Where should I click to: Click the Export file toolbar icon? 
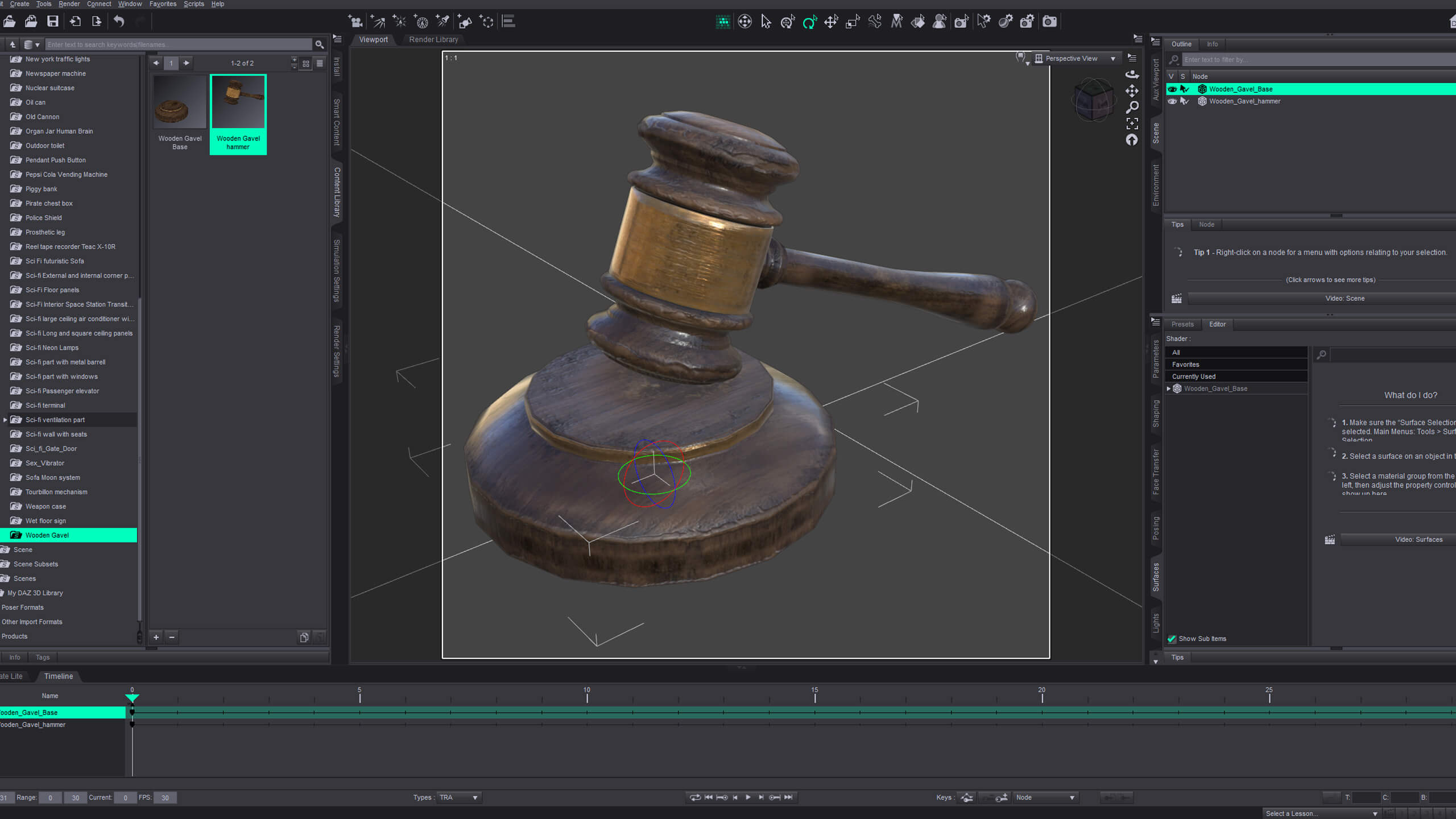pyautogui.click(x=97, y=22)
